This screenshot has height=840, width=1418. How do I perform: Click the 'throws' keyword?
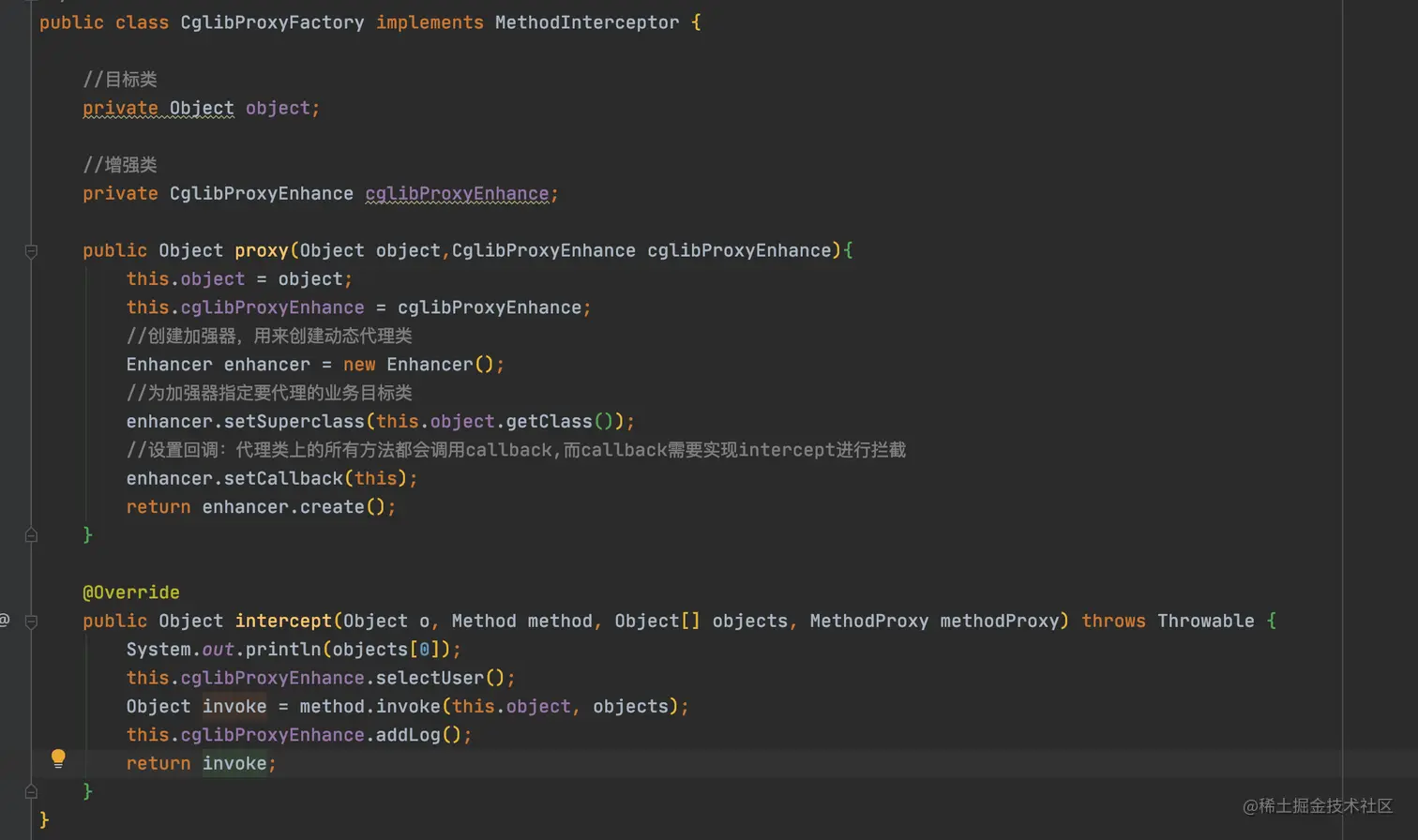(x=1113, y=621)
